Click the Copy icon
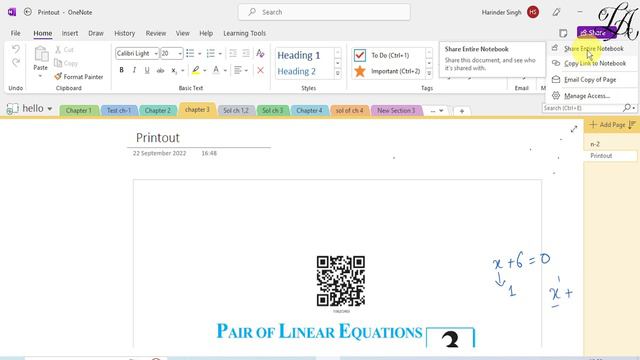The width and height of the screenshot is (640, 360). (x=58, y=63)
